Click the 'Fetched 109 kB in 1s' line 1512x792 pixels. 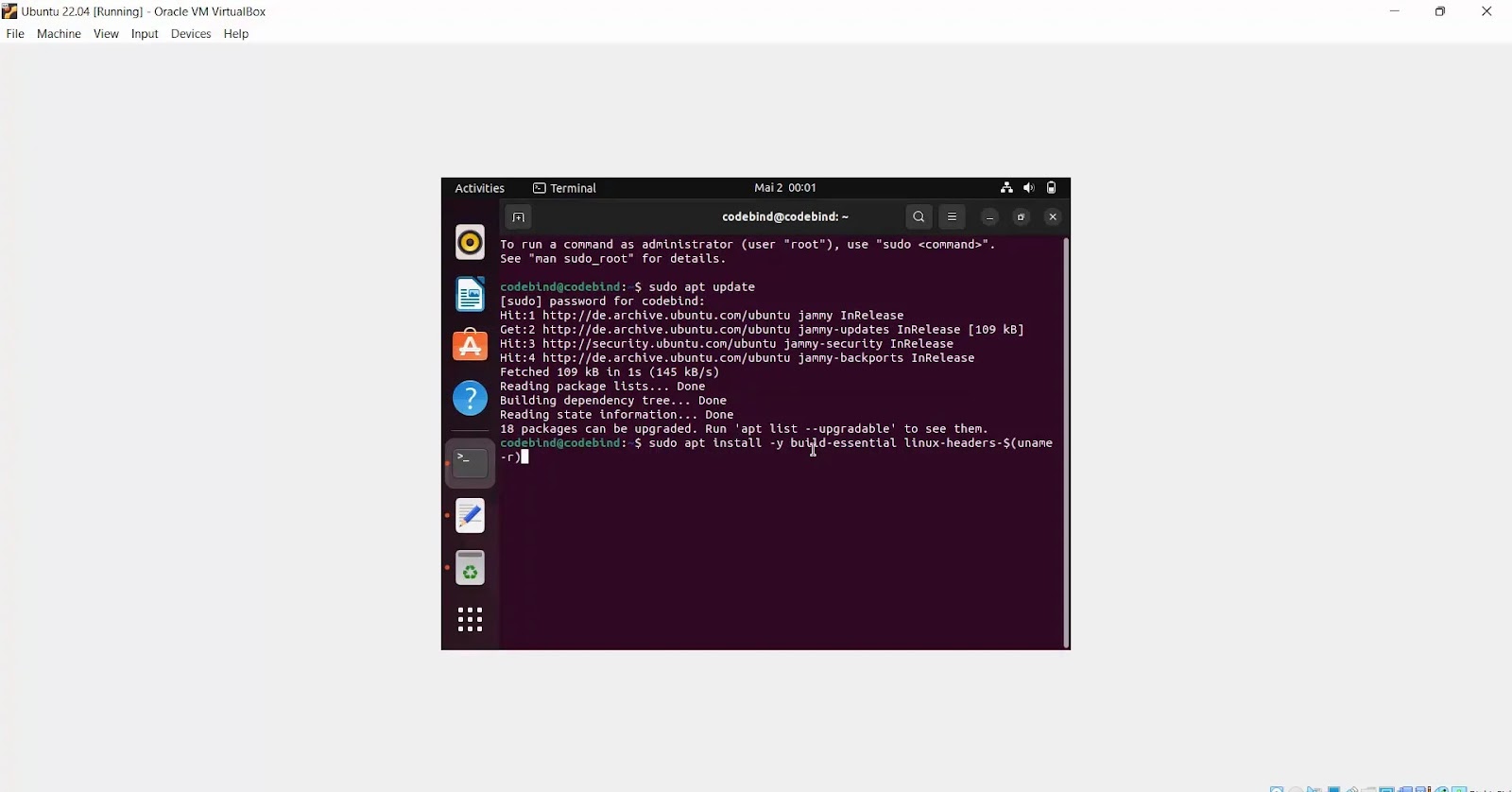pos(610,372)
